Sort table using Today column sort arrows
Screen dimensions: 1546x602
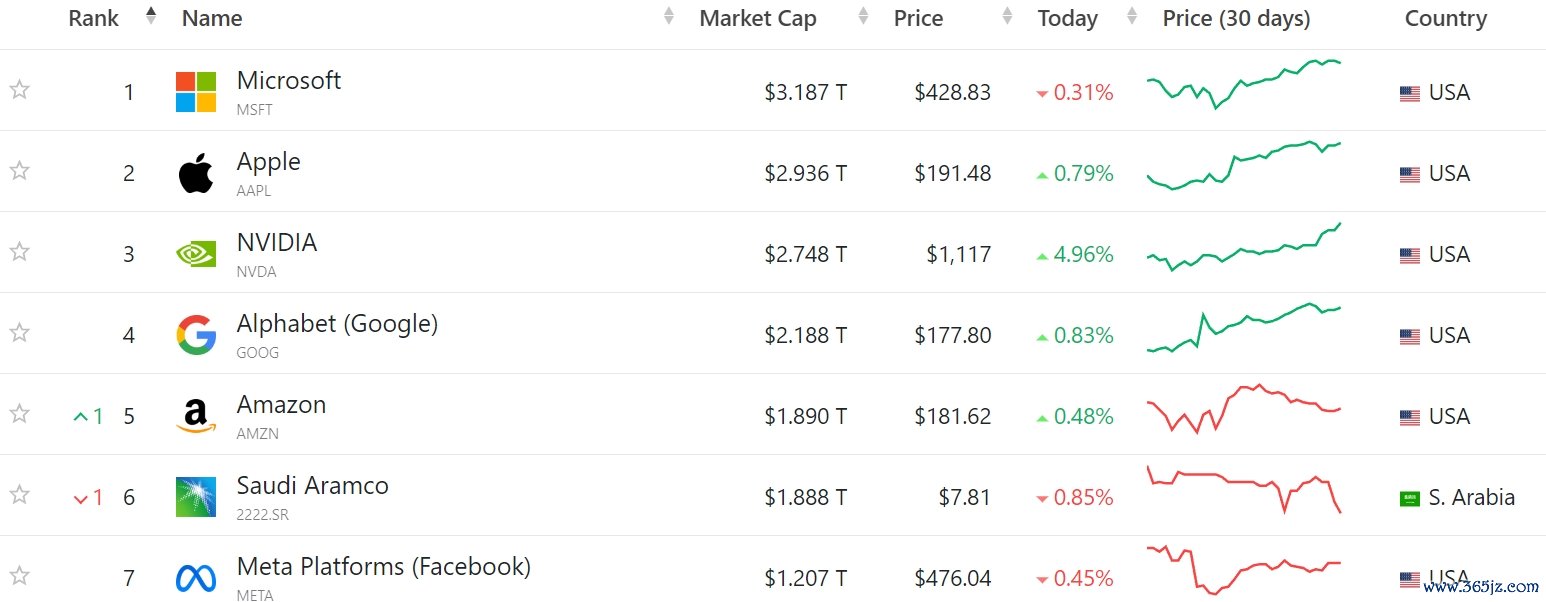(x=1132, y=16)
